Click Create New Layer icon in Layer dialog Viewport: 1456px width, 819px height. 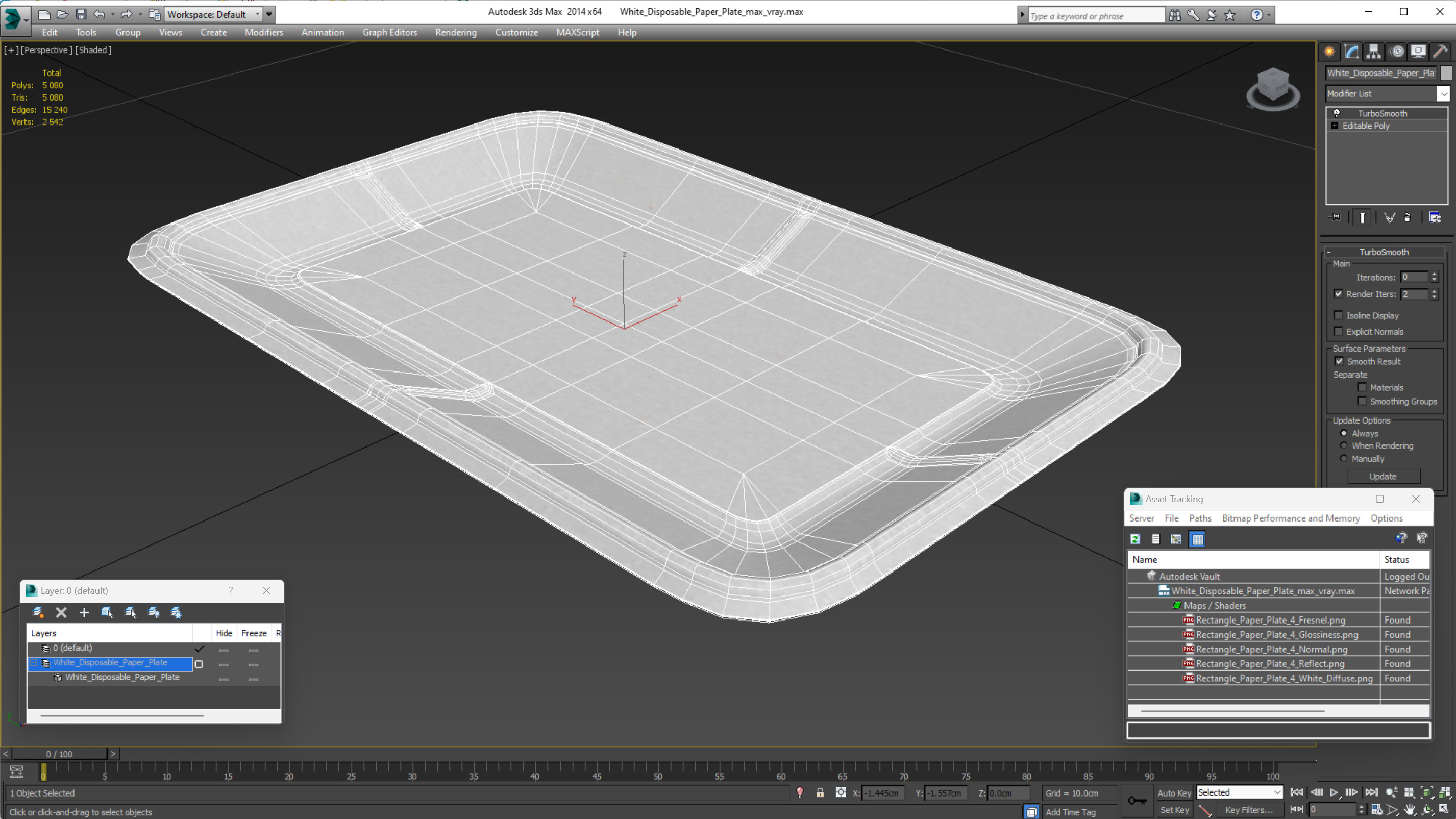(x=38, y=613)
